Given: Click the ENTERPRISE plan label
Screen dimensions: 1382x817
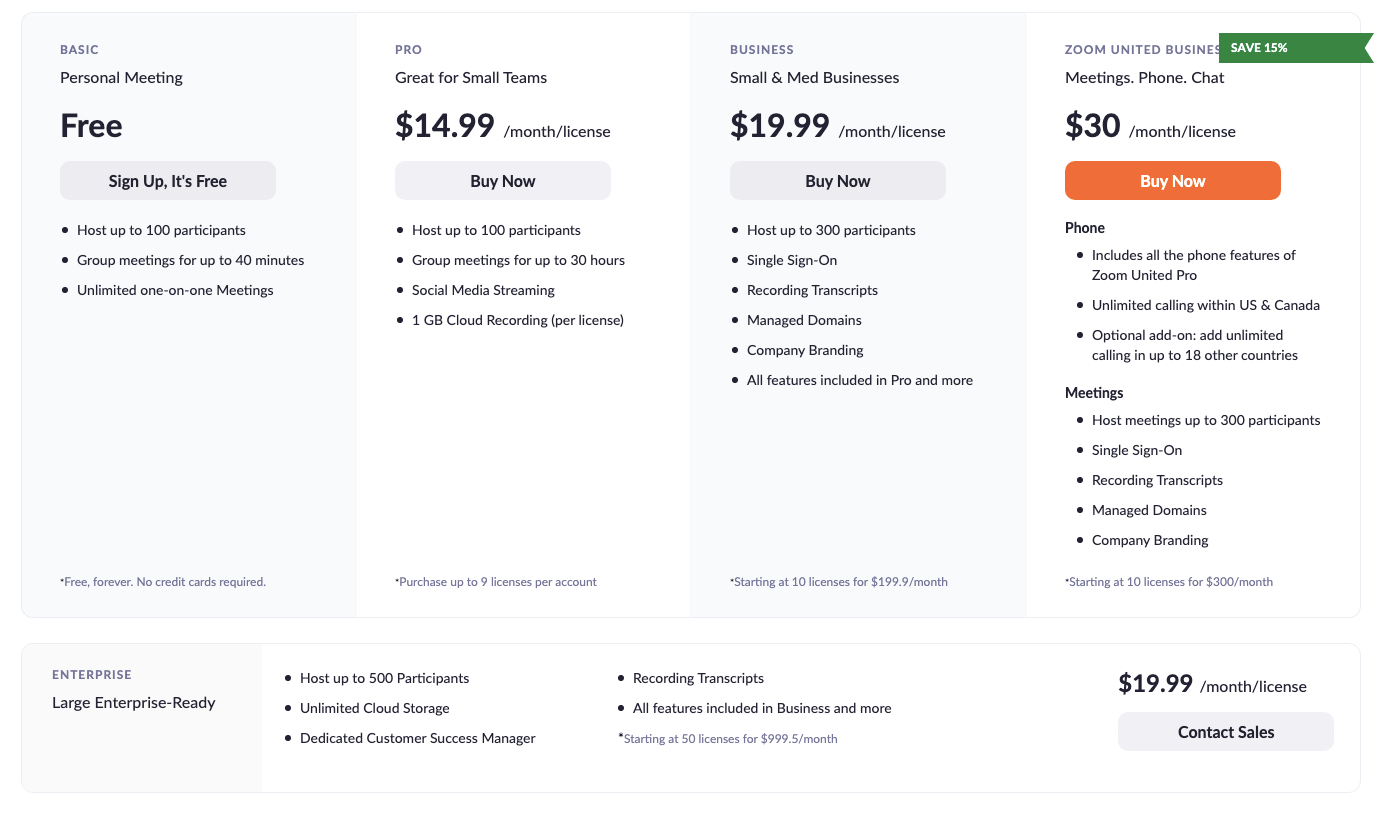Looking at the screenshot, I should pyautogui.click(x=92, y=675).
